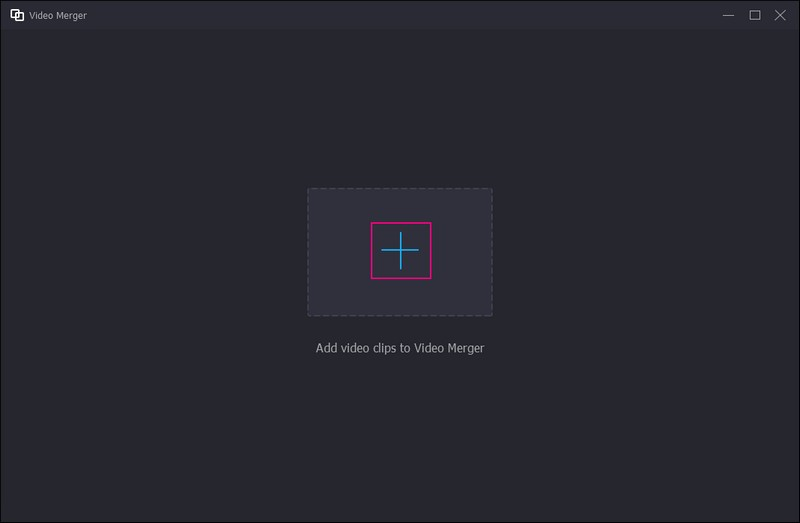Click the 'Add video clips to Video Merger' text
This screenshot has width=800, height=523.
pyautogui.click(x=400, y=348)
